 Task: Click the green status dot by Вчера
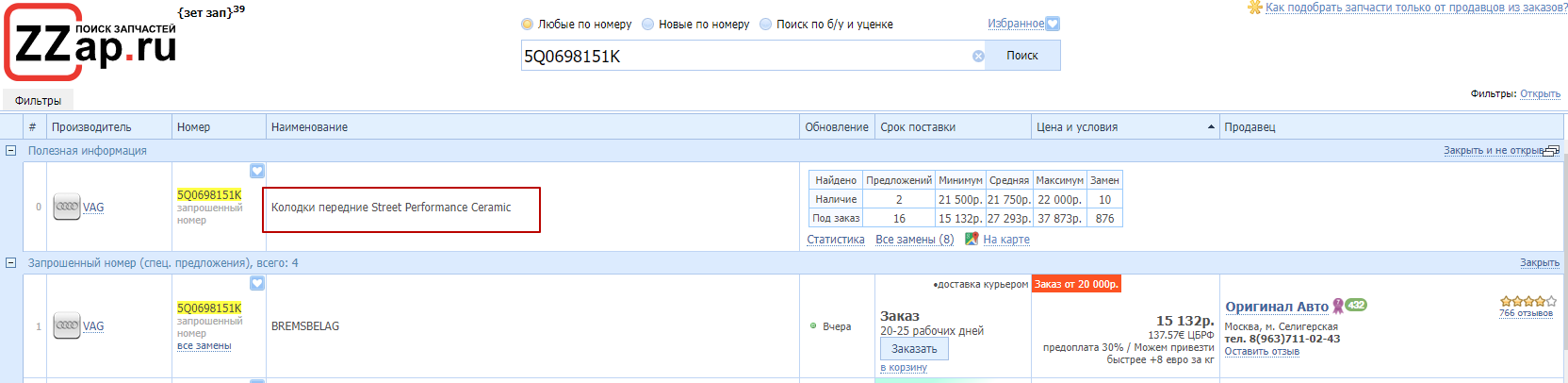[x=813, y=326]
